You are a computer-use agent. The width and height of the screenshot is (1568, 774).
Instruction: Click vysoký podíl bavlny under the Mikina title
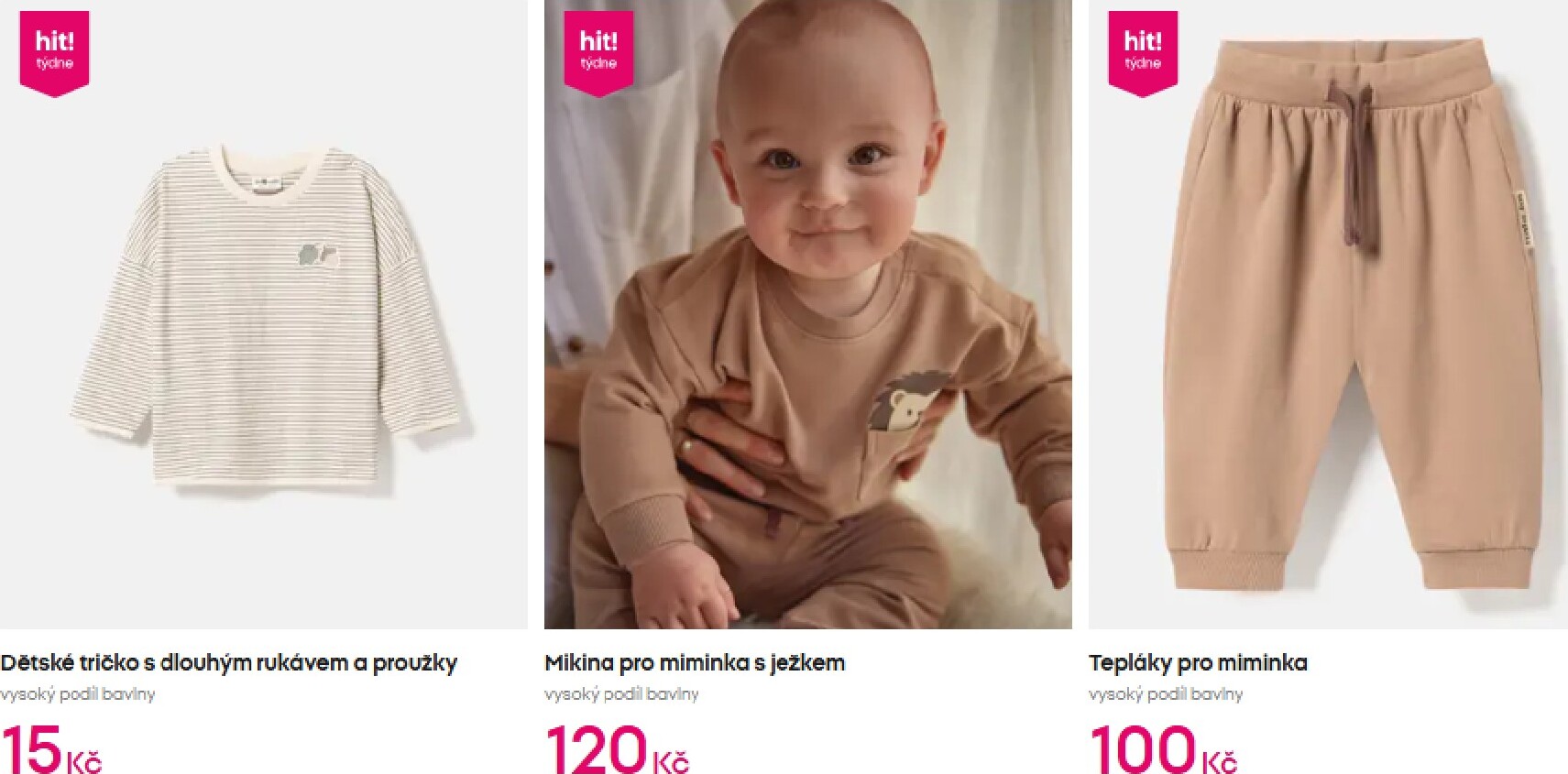point(621,694)
